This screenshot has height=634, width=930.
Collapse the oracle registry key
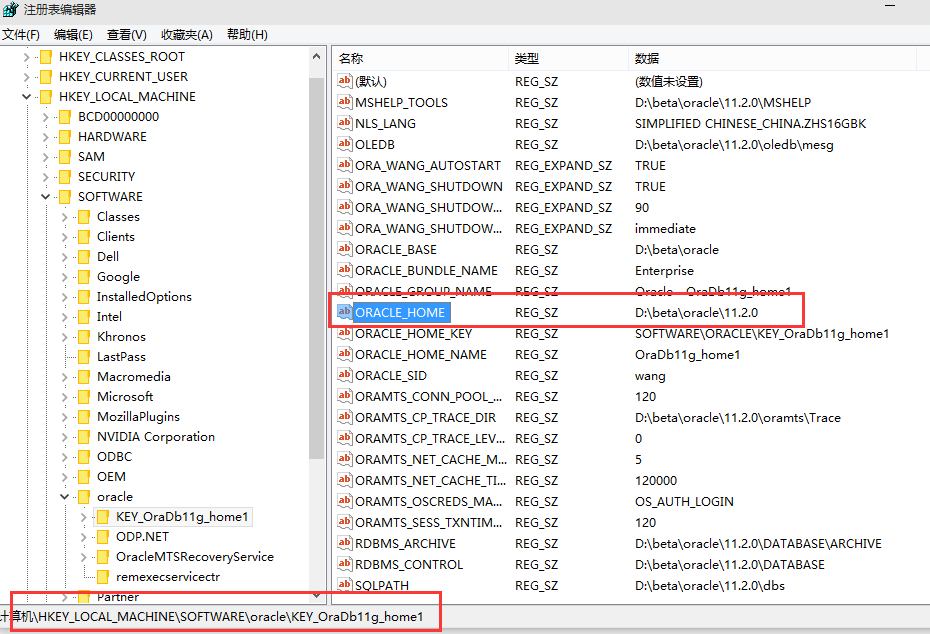[64, 496]
